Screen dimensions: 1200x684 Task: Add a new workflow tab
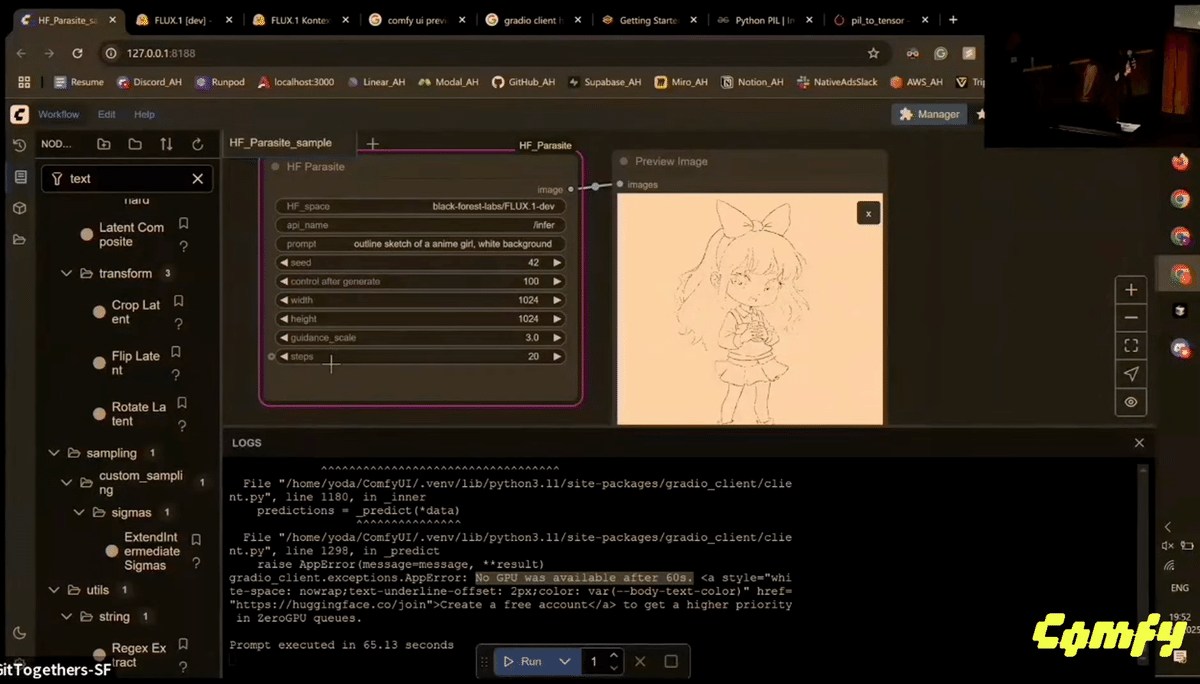pos(373,144)
